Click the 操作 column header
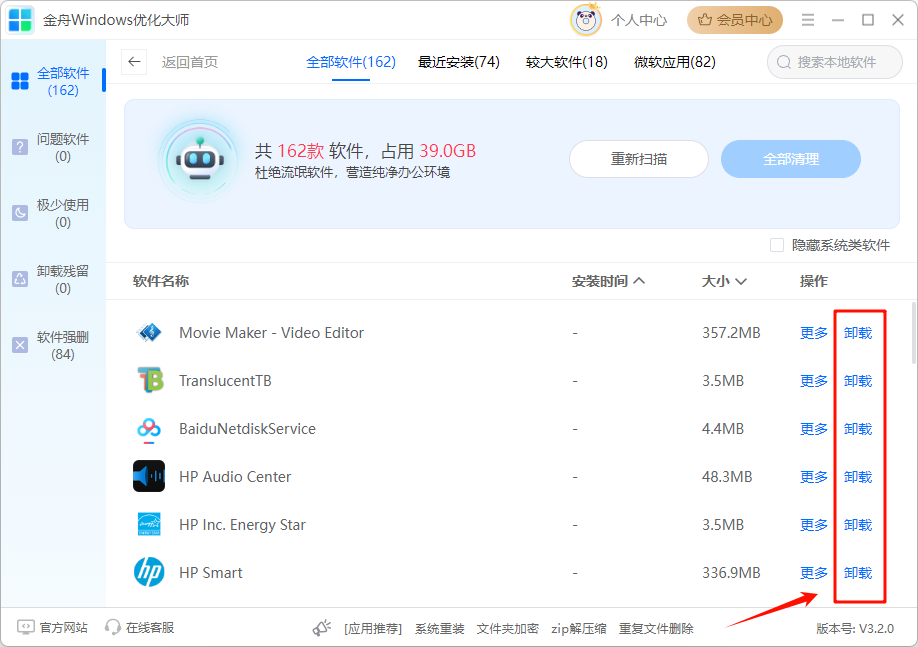 814,281
